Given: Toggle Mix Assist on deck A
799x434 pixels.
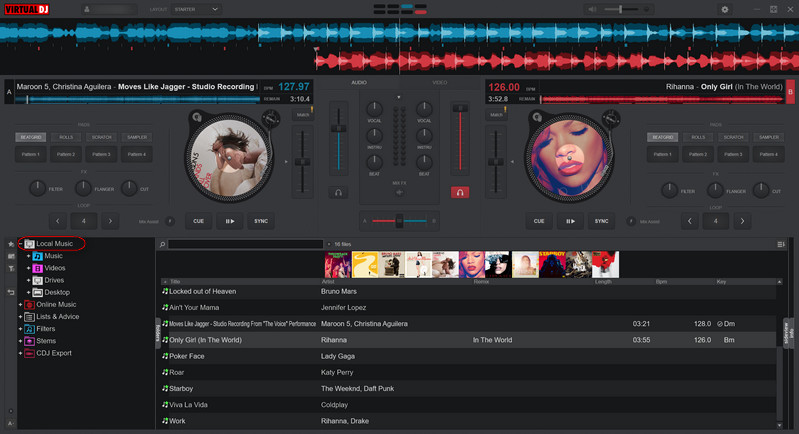Looking at the screenshot, I should tap(170, 221).
